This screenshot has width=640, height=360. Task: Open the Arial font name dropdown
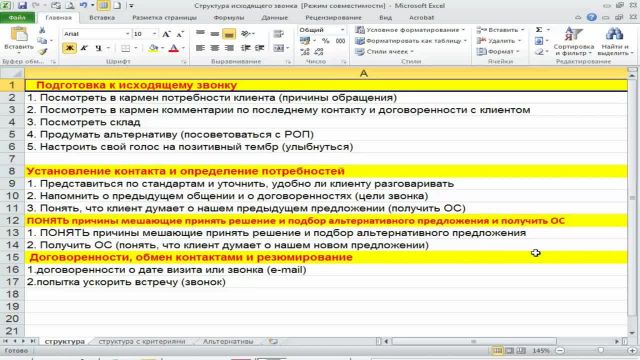[x=127, y=34]
